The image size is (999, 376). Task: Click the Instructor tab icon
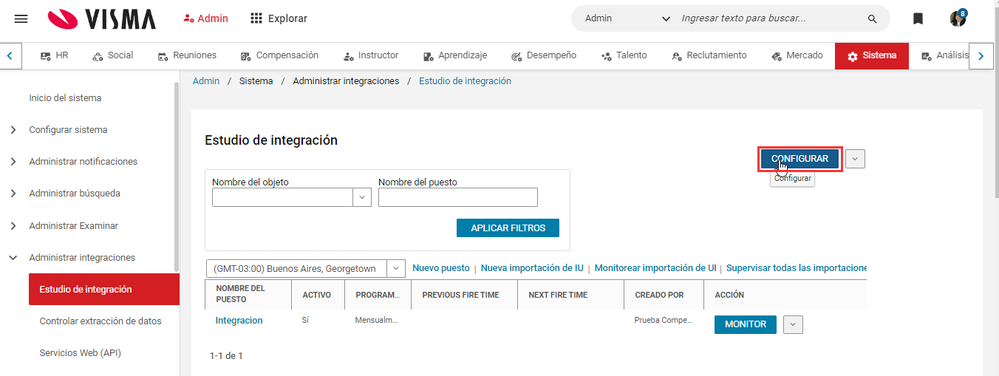[348, 56]
